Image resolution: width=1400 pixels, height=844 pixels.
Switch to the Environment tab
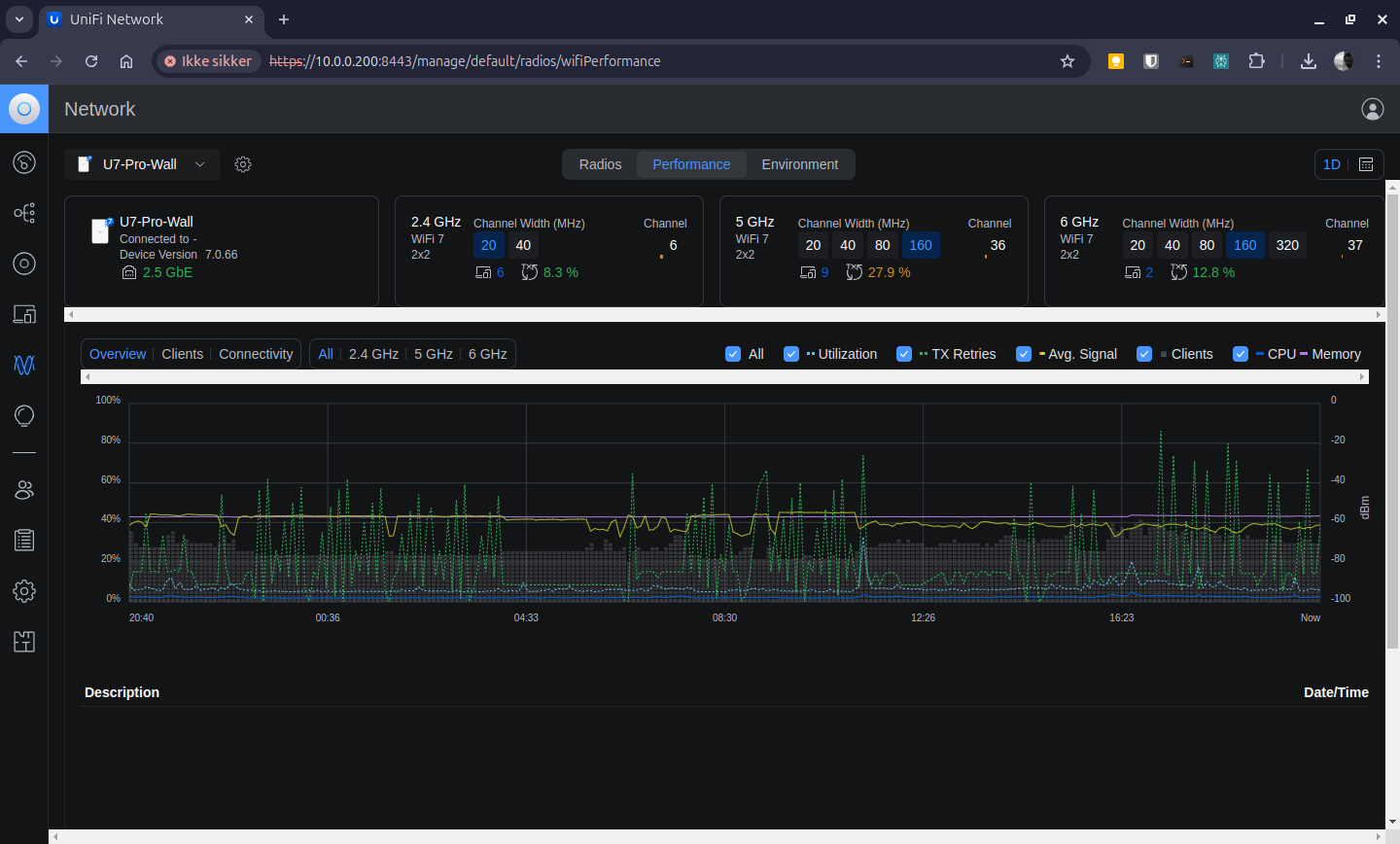click(799, 164)
